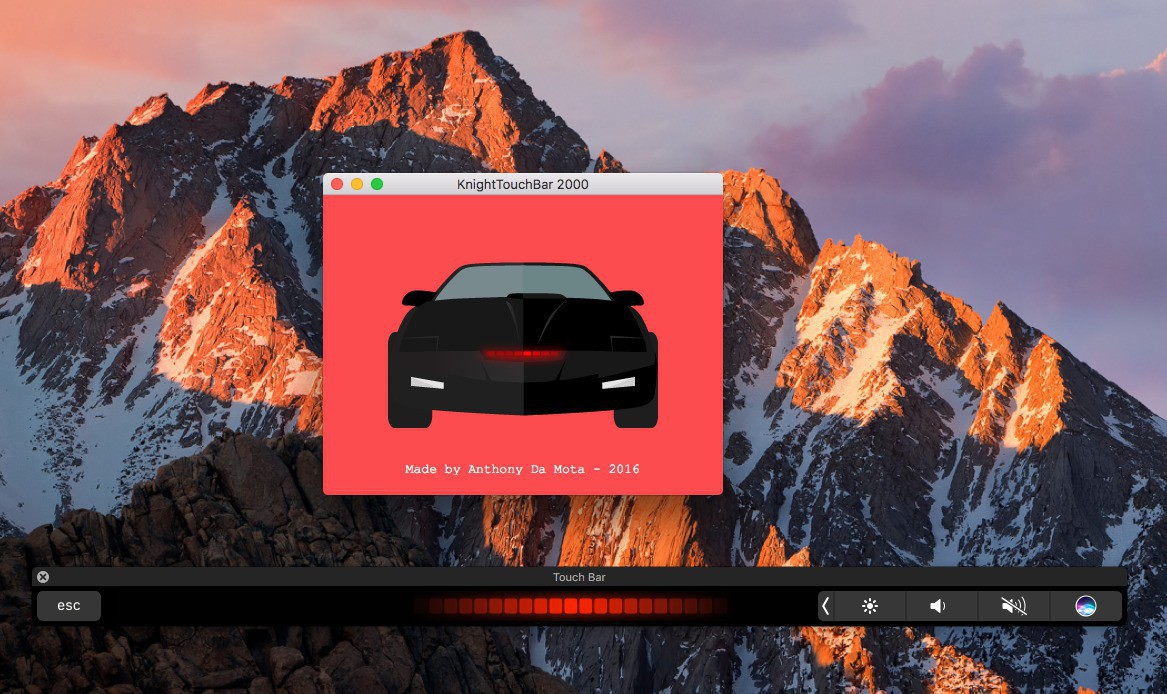The image size is (1167, 694).
Task: Tap the brightness sun icon
Action: click(869, 606)
